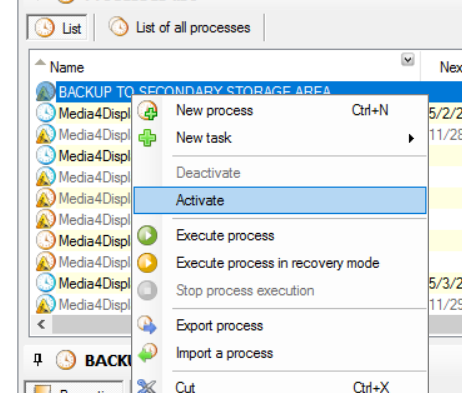Click the green plus New task icon
Image resolution: width=462 pixels, height=393 pixels.
[x=147, y=138]
